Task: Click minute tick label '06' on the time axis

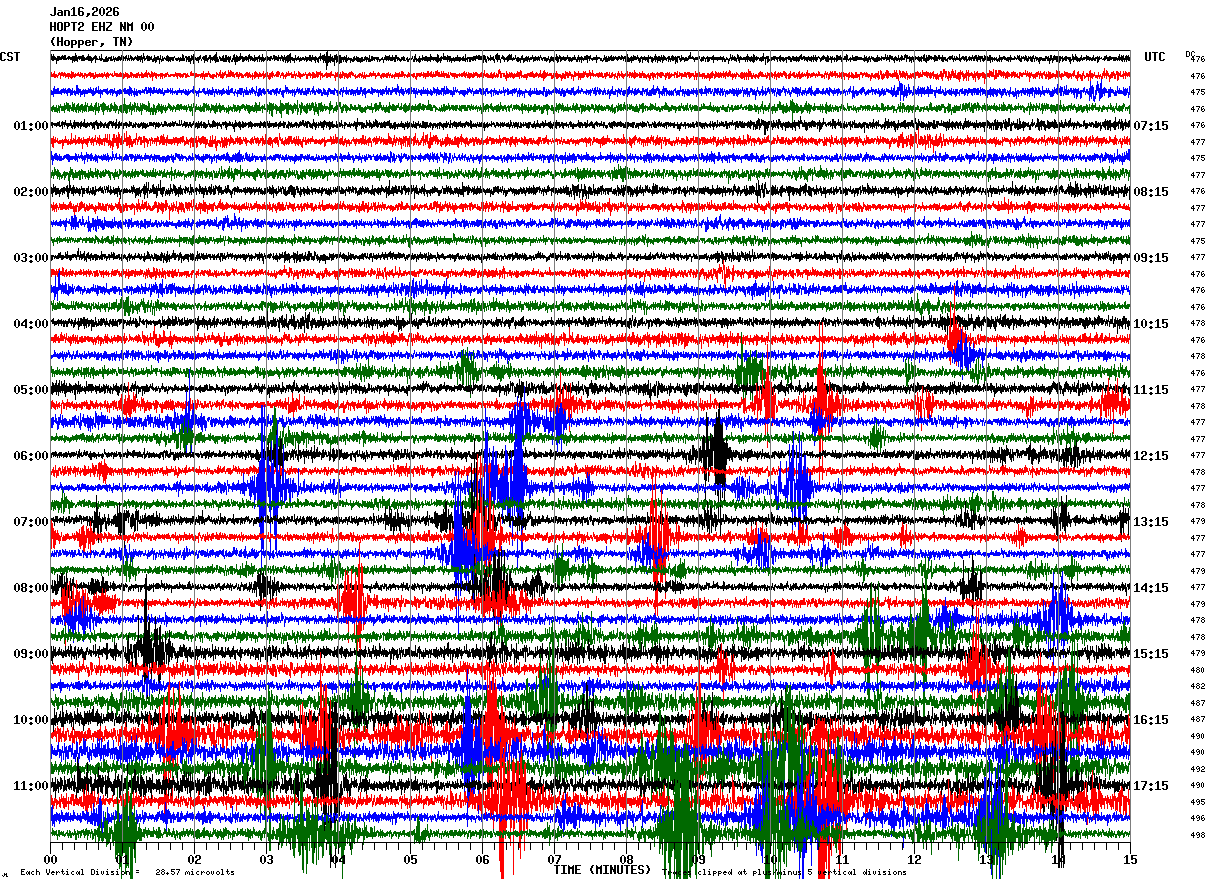Action: [x=482, y=860]
